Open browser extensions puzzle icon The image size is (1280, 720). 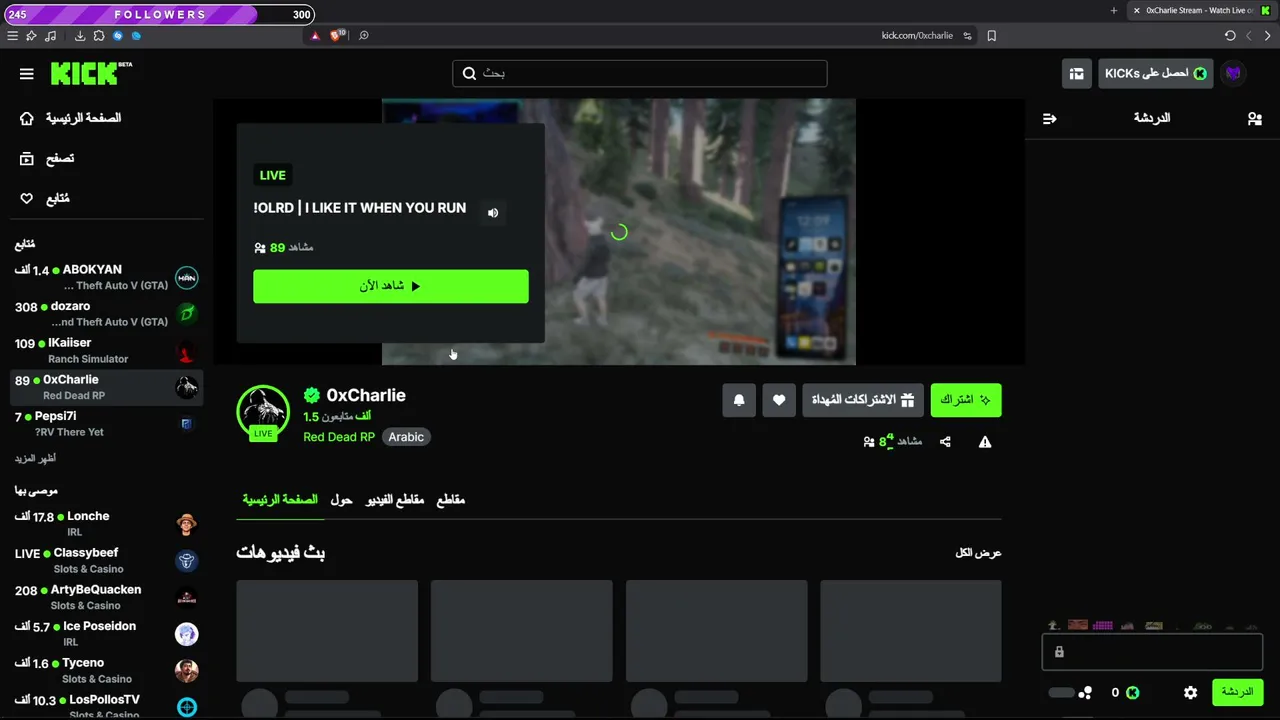click(x=99, y=36)
